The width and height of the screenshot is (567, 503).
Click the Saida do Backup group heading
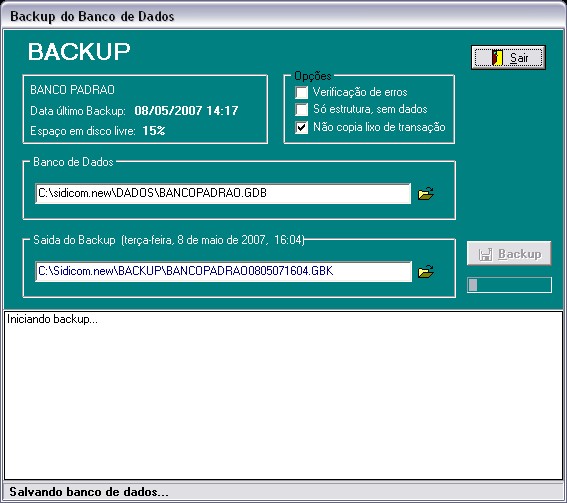click(x=74, y=240)
